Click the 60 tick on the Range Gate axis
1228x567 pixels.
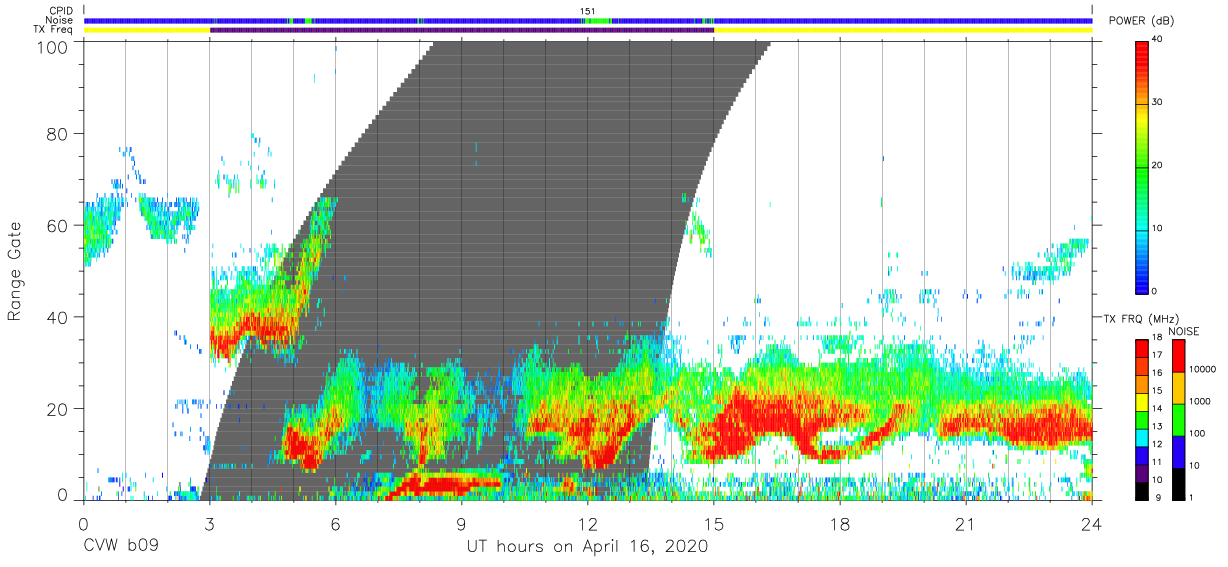tap(60, 225)
